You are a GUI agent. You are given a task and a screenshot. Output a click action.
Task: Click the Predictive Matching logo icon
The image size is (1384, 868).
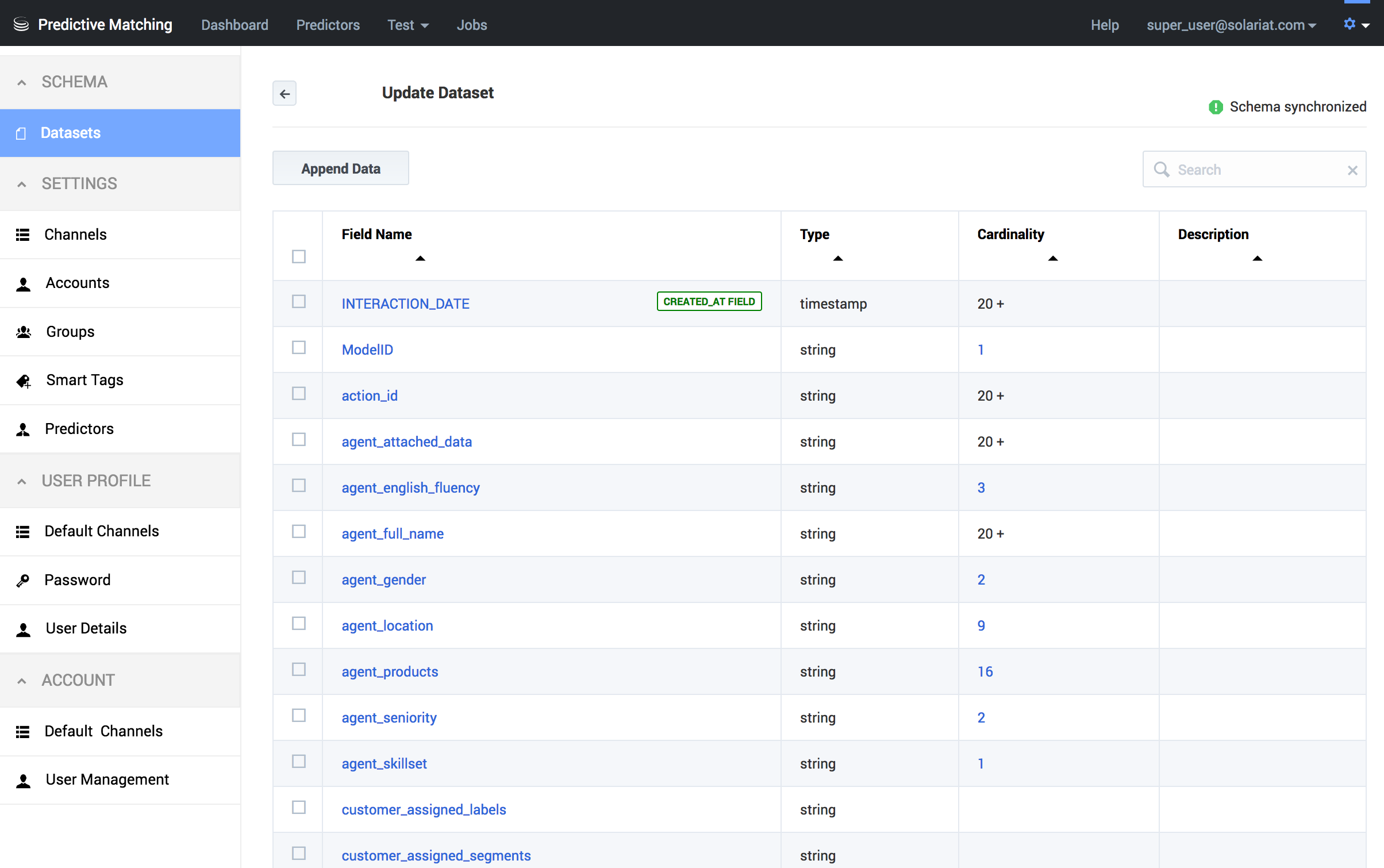click(x=21, y=24)
